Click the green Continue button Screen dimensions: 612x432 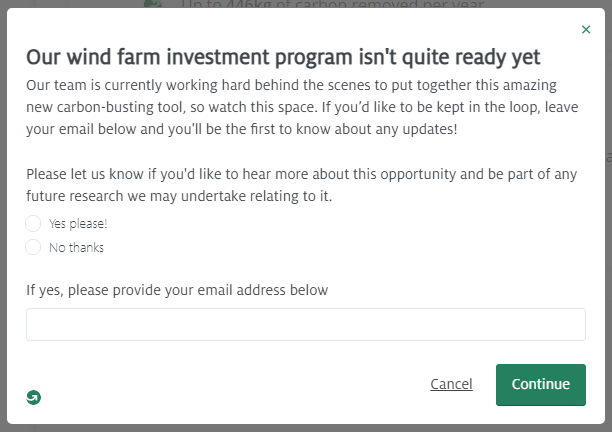click(x=541, y=385)
